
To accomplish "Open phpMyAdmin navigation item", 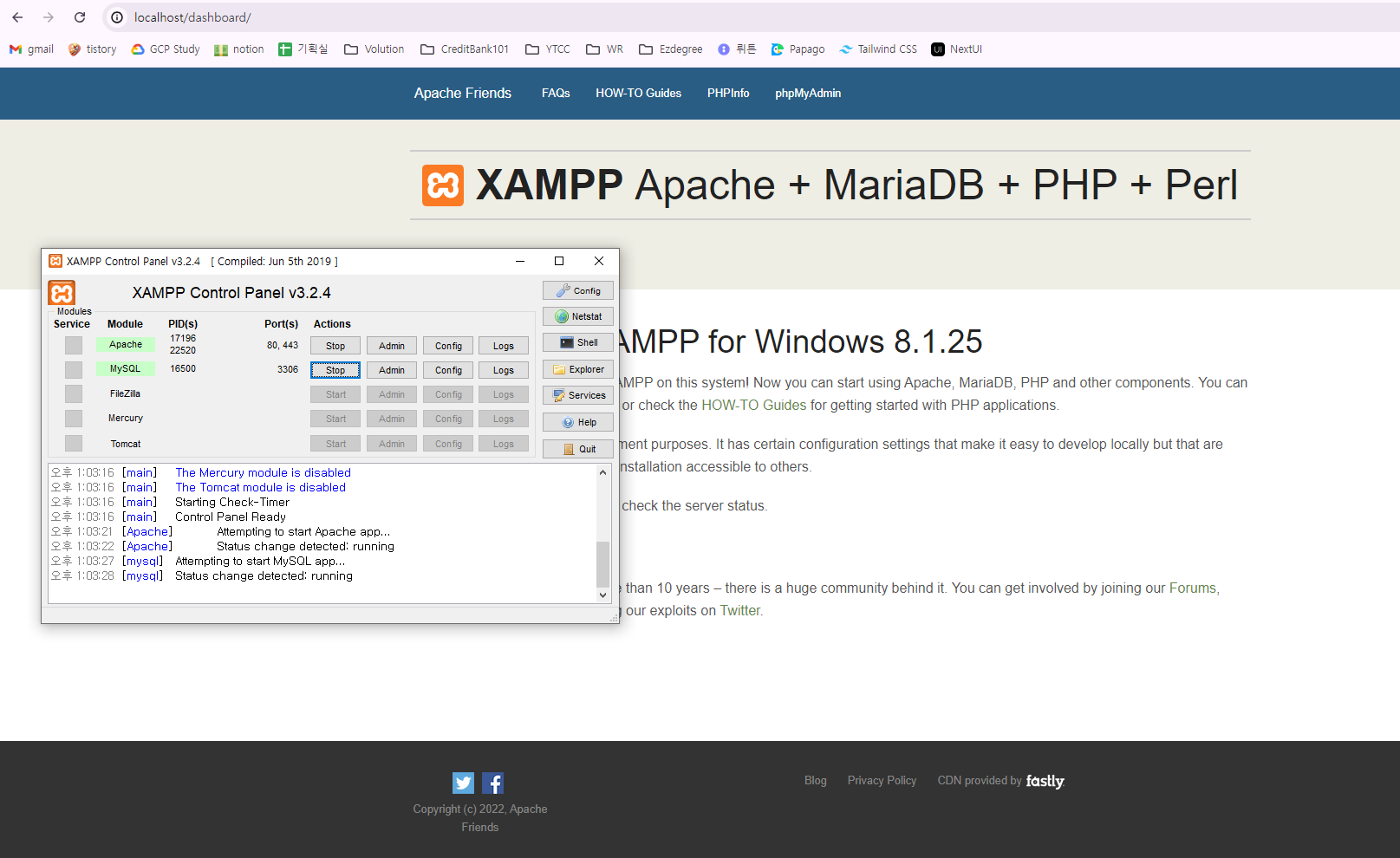I will tap(808, 93).
